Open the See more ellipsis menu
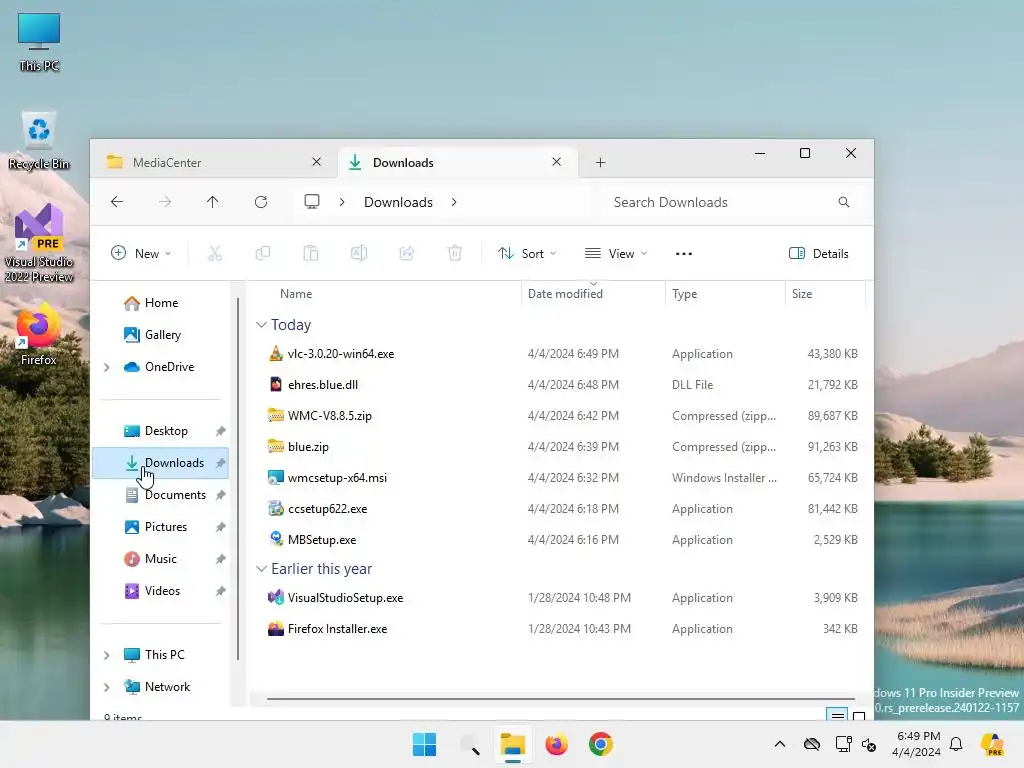This screenshot has width=1024, height=768. pyautogui.click(x=684, y=253)
